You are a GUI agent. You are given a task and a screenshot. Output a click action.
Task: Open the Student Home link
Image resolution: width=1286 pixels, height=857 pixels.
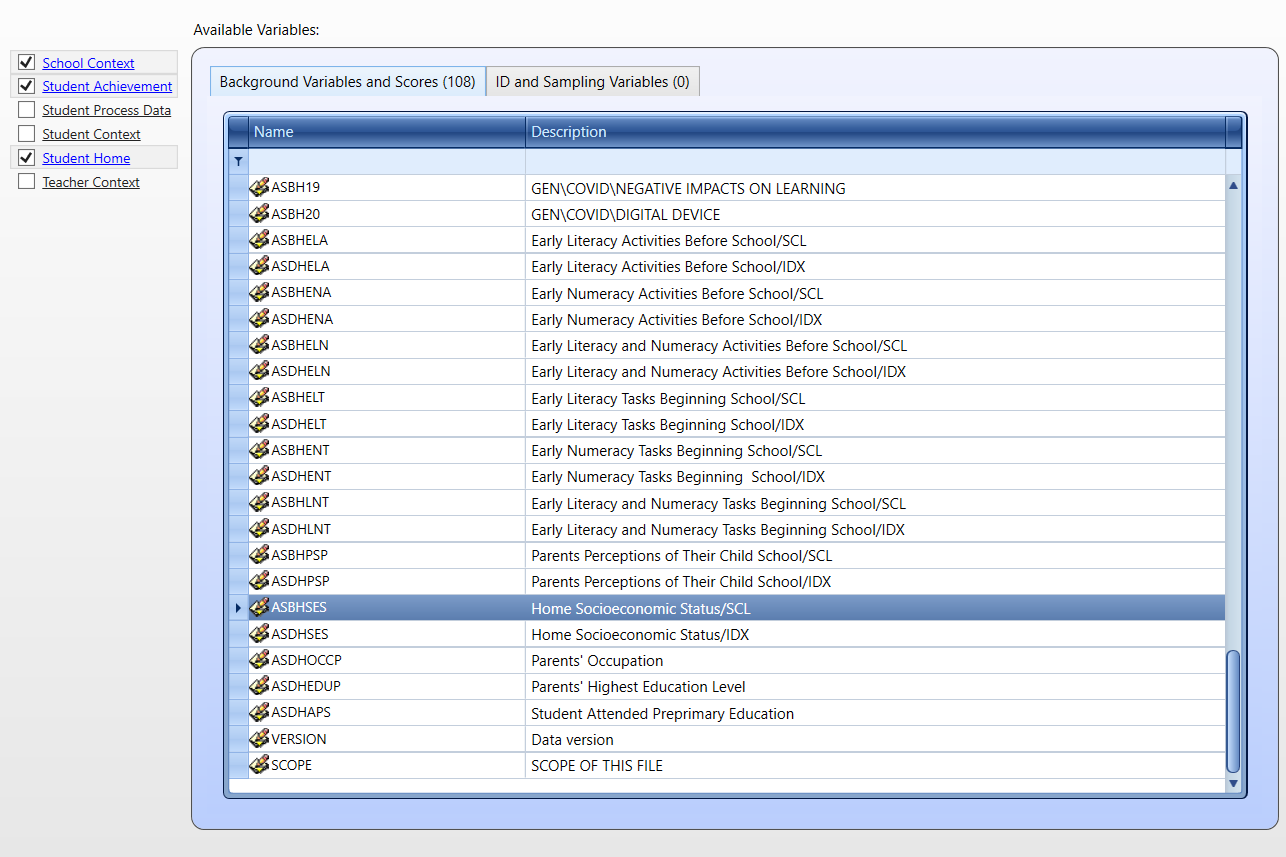pyautogui.click(x=86, y=159)
